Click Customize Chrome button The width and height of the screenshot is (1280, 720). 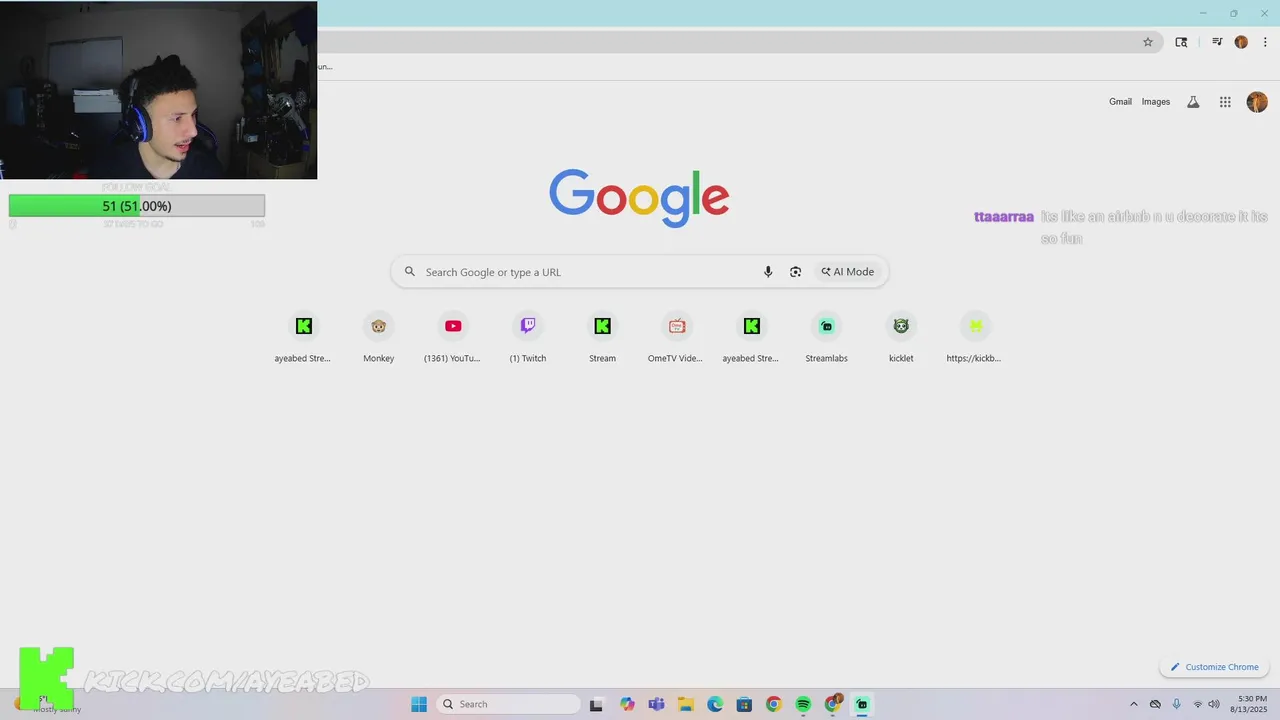[1214, 667]
